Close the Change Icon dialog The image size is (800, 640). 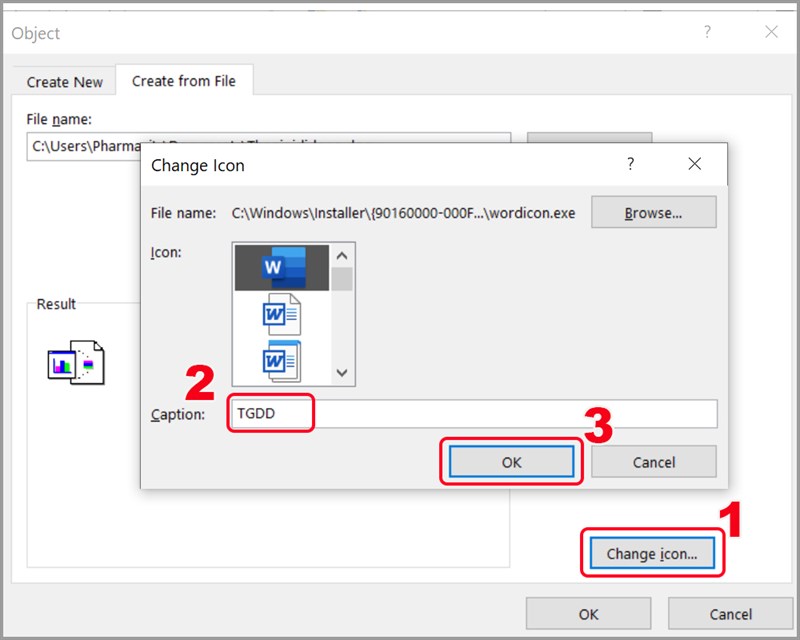694,164
